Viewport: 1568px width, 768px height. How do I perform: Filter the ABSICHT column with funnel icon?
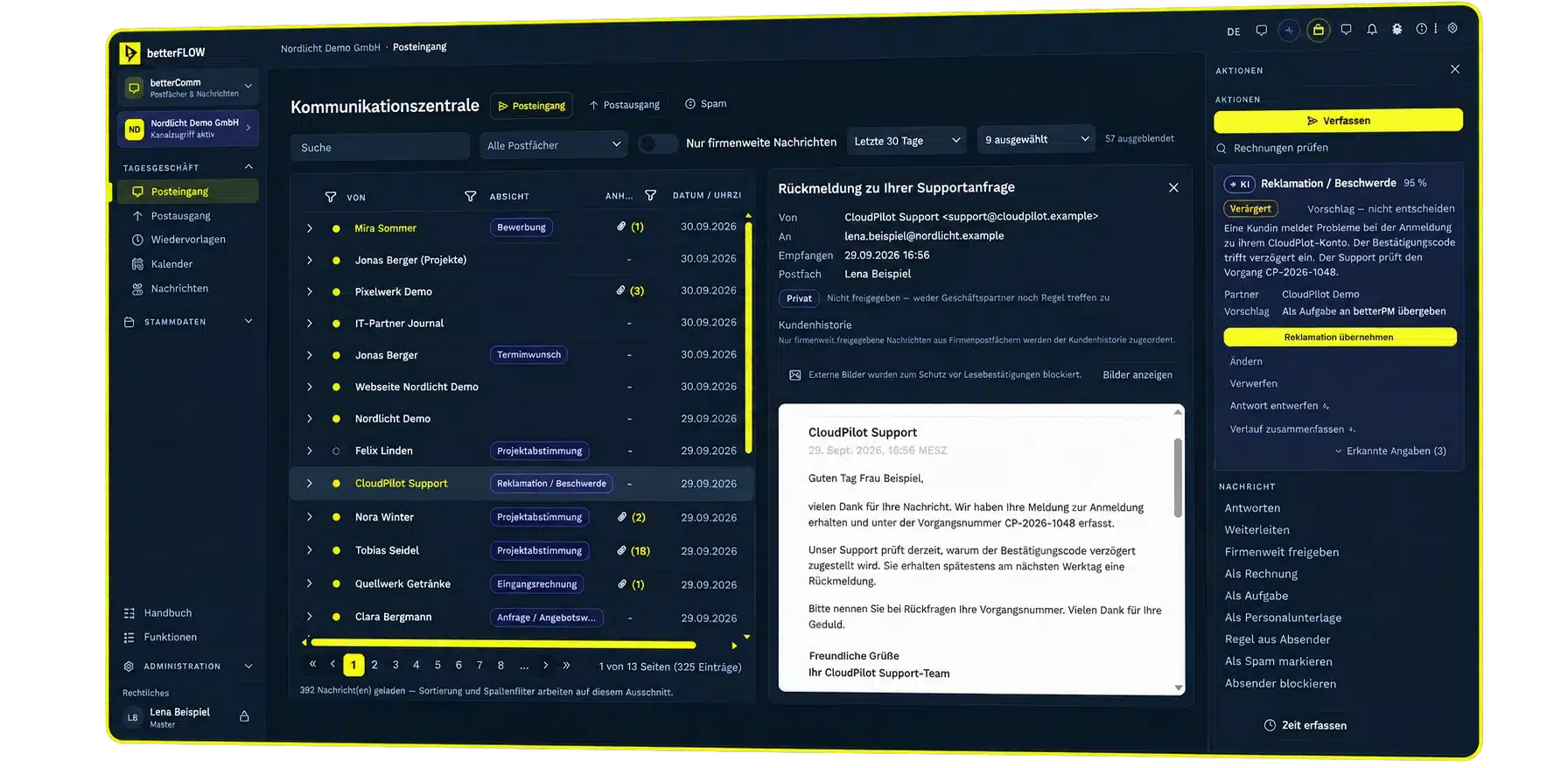pyautogui.click(x=471, y=196)
